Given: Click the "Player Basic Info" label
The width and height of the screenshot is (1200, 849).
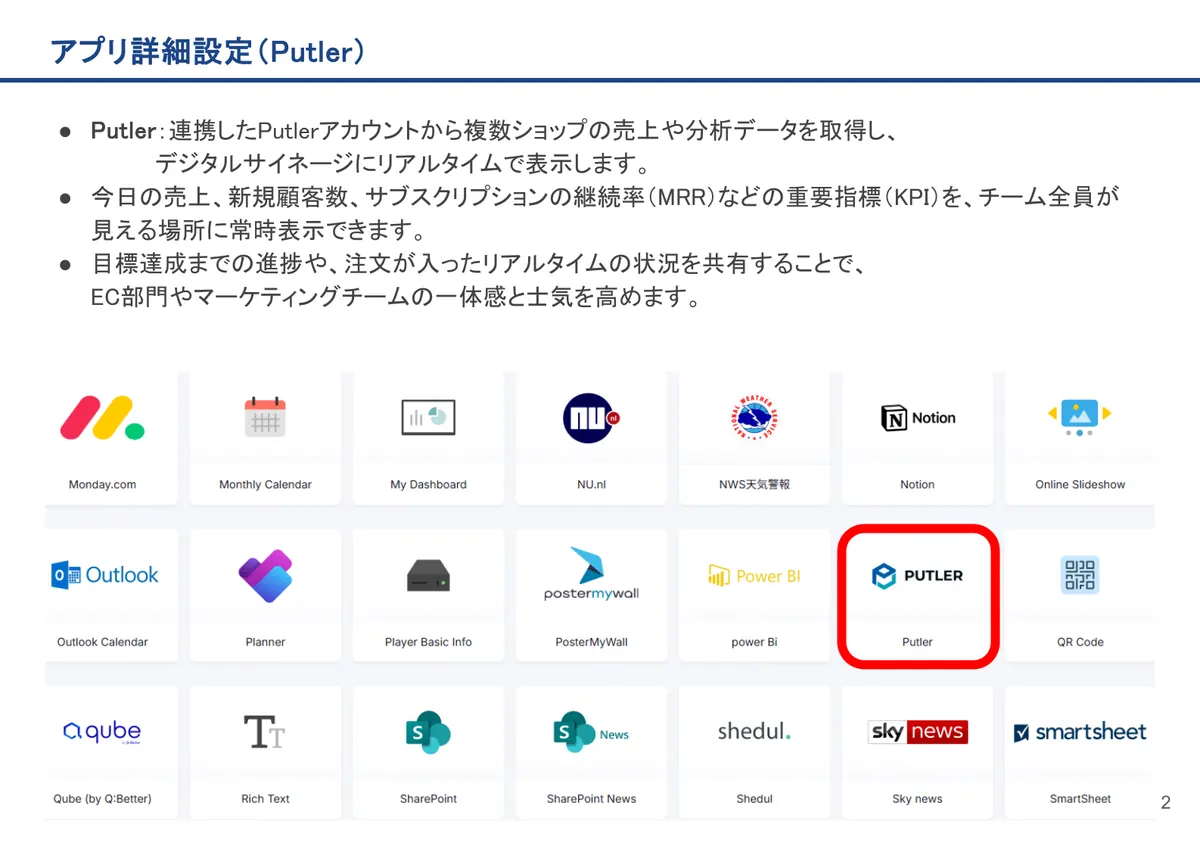Looking at the screenshot, I should tap(428, 642).
